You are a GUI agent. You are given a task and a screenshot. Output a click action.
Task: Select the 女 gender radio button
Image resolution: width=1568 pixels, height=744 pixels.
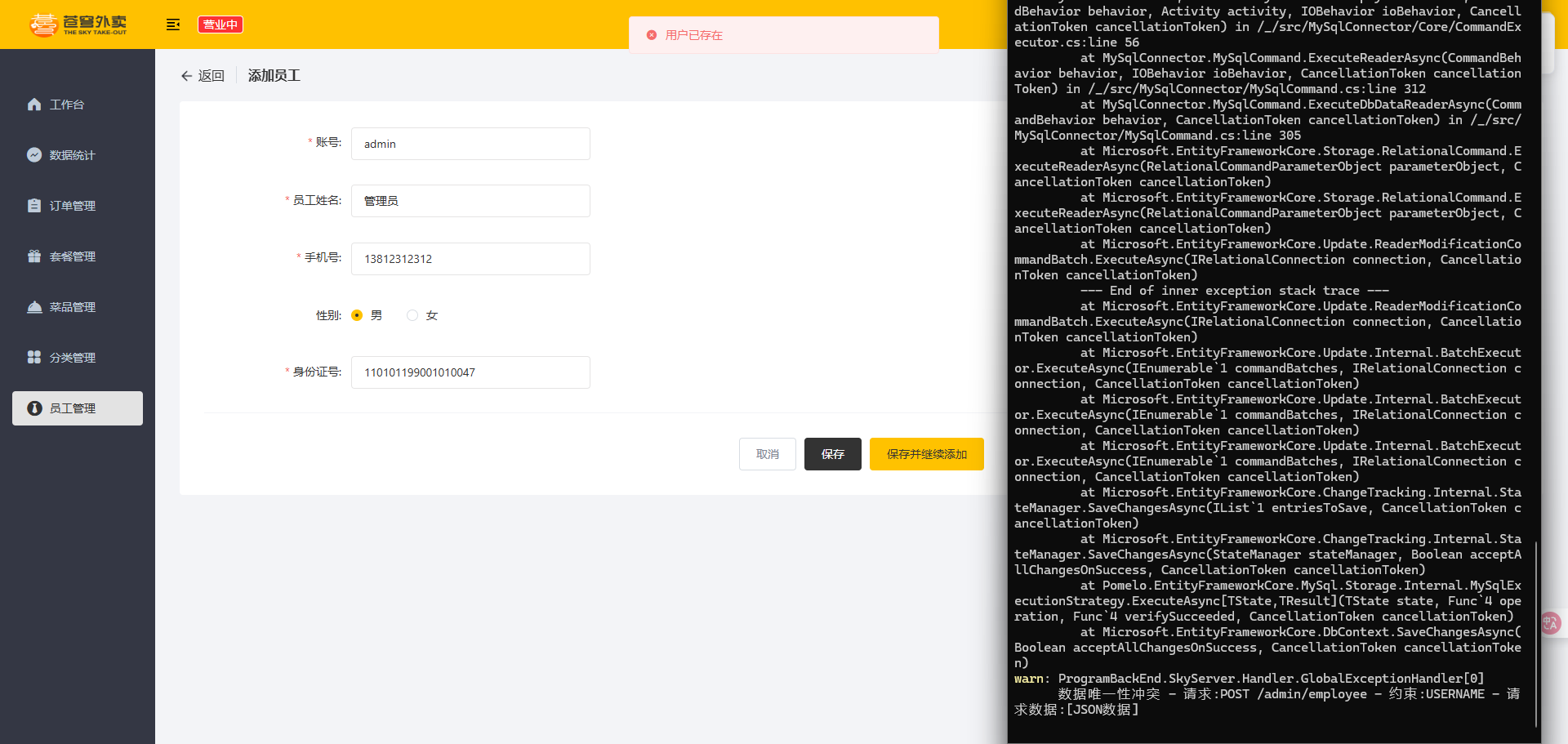click(x=412, y=315)
